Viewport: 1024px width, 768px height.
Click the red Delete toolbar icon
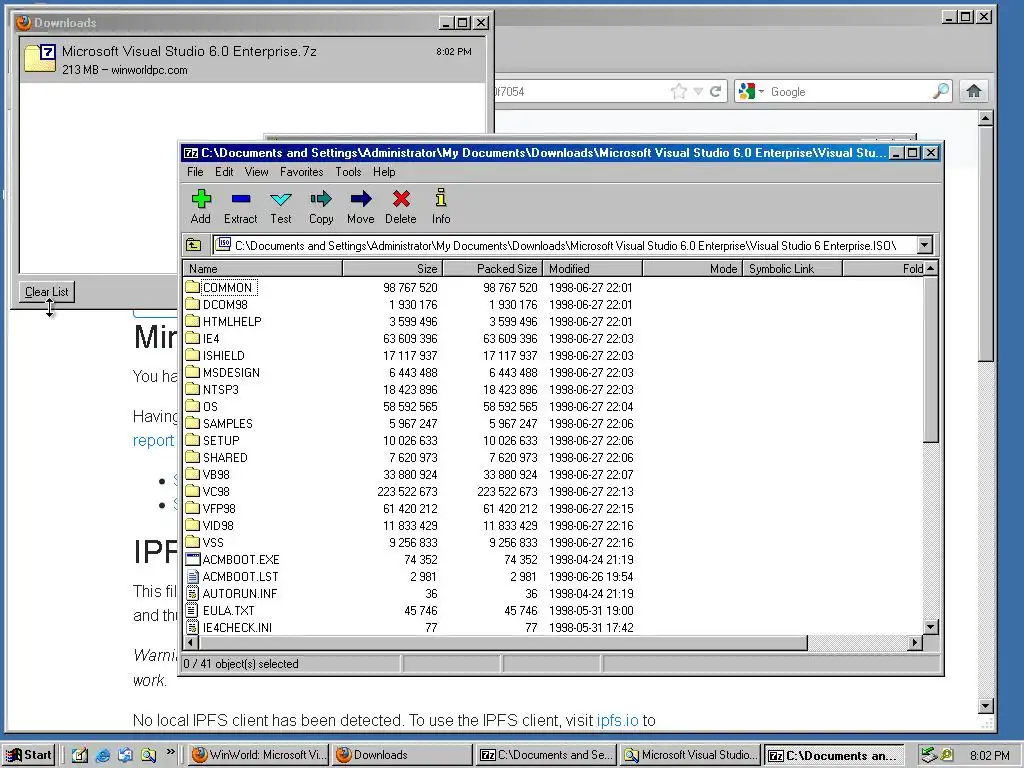click(x=401, y=199)
